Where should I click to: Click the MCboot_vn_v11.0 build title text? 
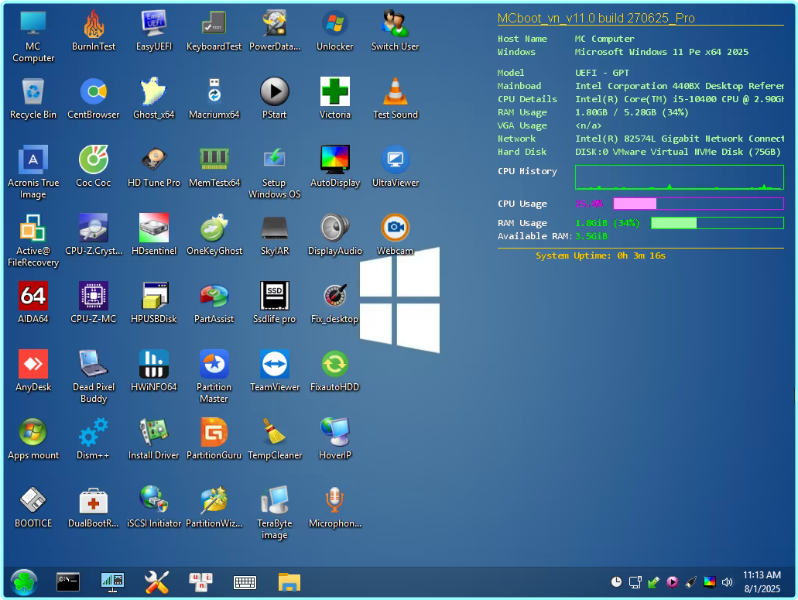click(596, 18)
